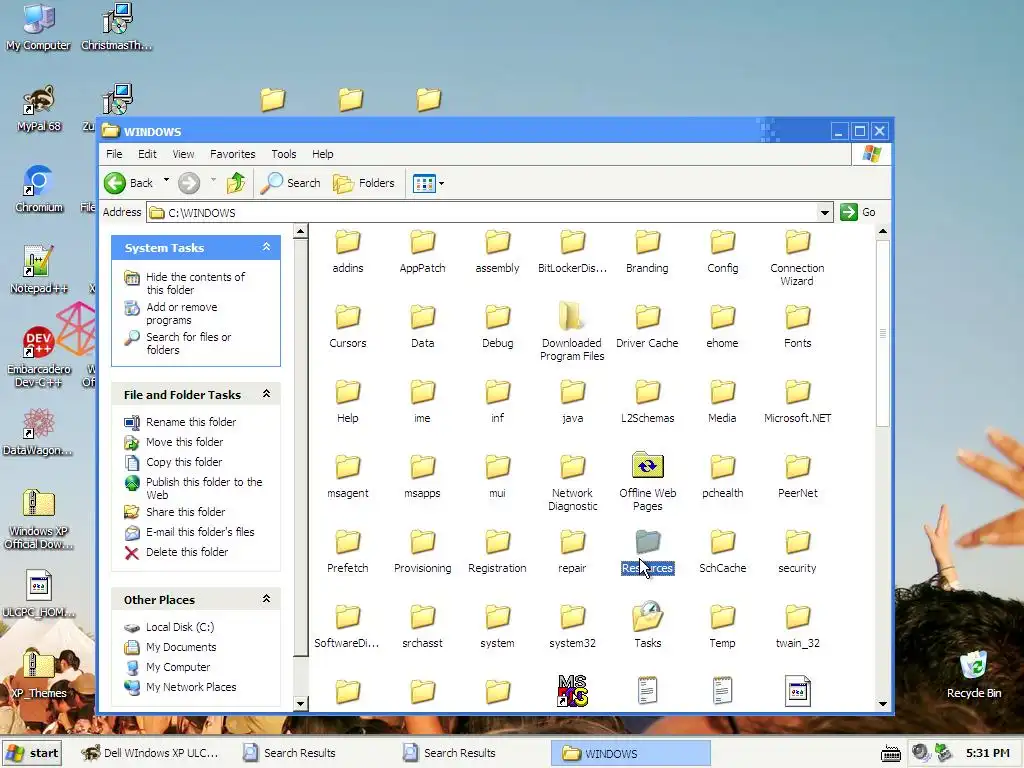The image size is (1024, 768).
Task: Collapse the System Tasks panel
Action: pyautogui.click(x=266, y=247)
